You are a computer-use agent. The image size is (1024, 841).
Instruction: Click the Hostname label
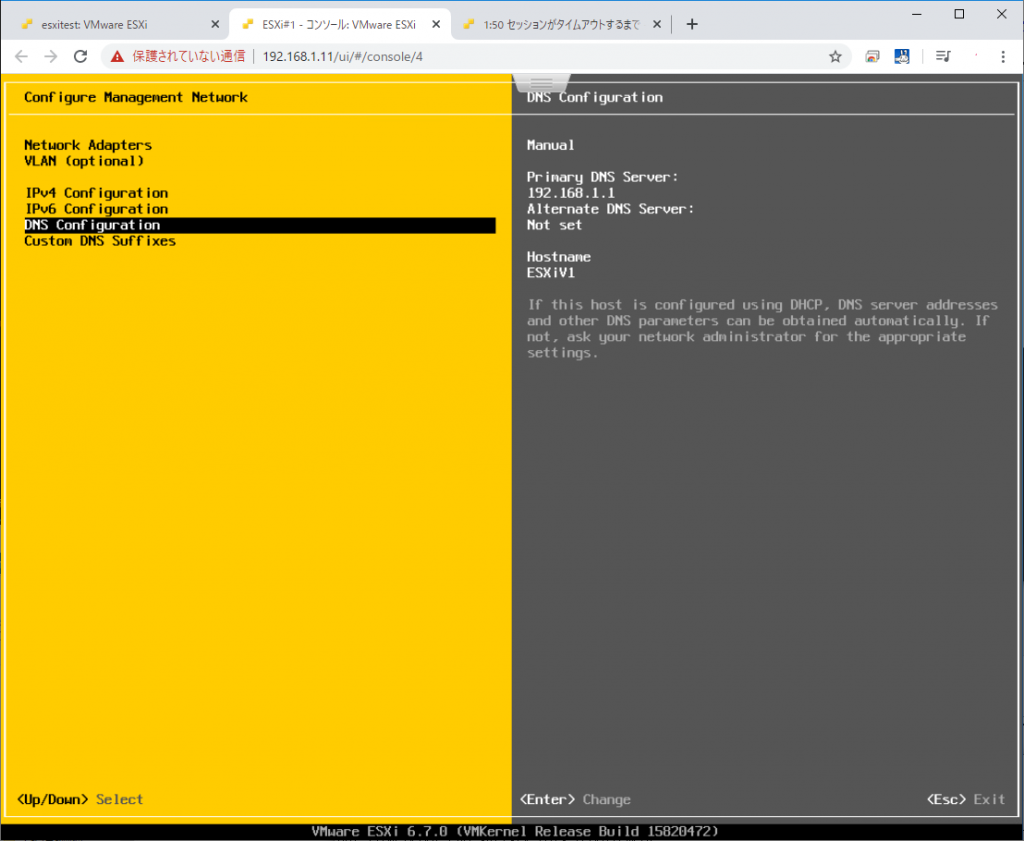pyautogui.click(x=559, y=257)
